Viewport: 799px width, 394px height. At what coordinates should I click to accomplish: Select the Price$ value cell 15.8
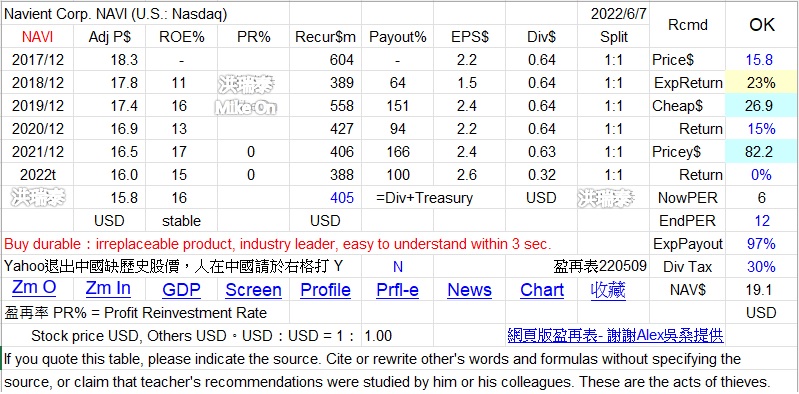click(762, 60)
